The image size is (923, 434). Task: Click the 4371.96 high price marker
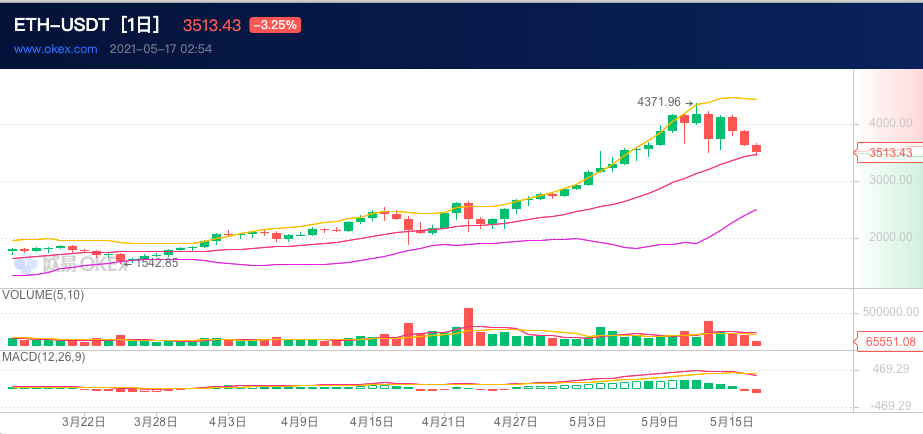tap(658, 102)
